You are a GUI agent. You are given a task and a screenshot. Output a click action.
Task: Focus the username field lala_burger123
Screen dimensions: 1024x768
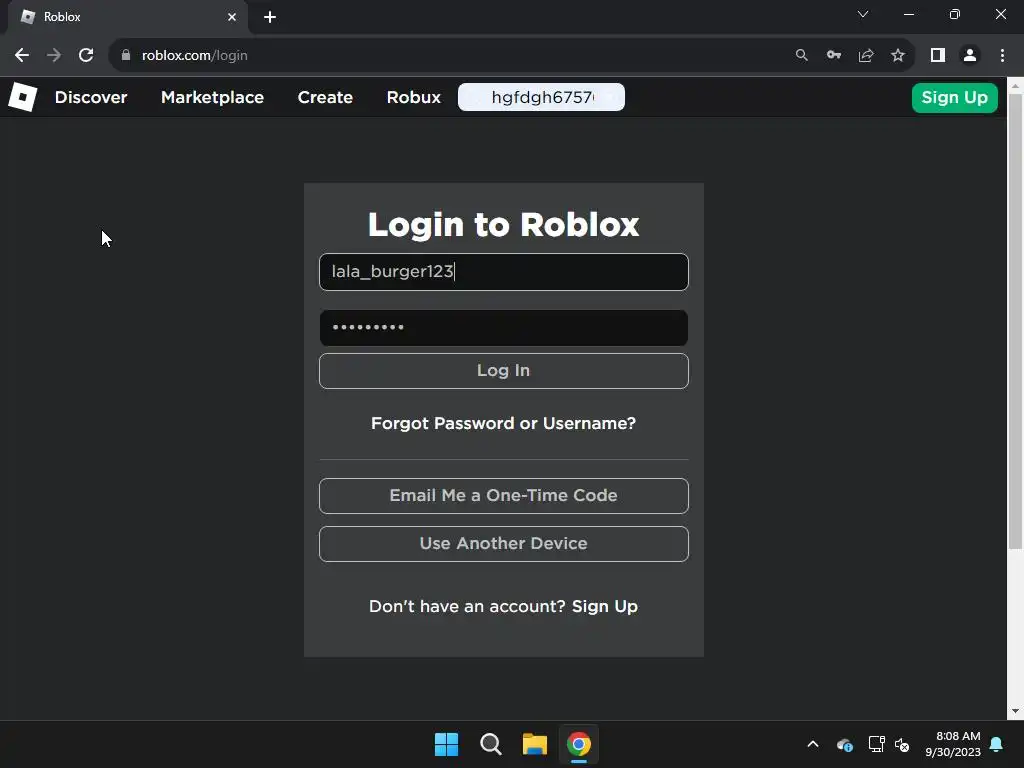coord(504,272)
